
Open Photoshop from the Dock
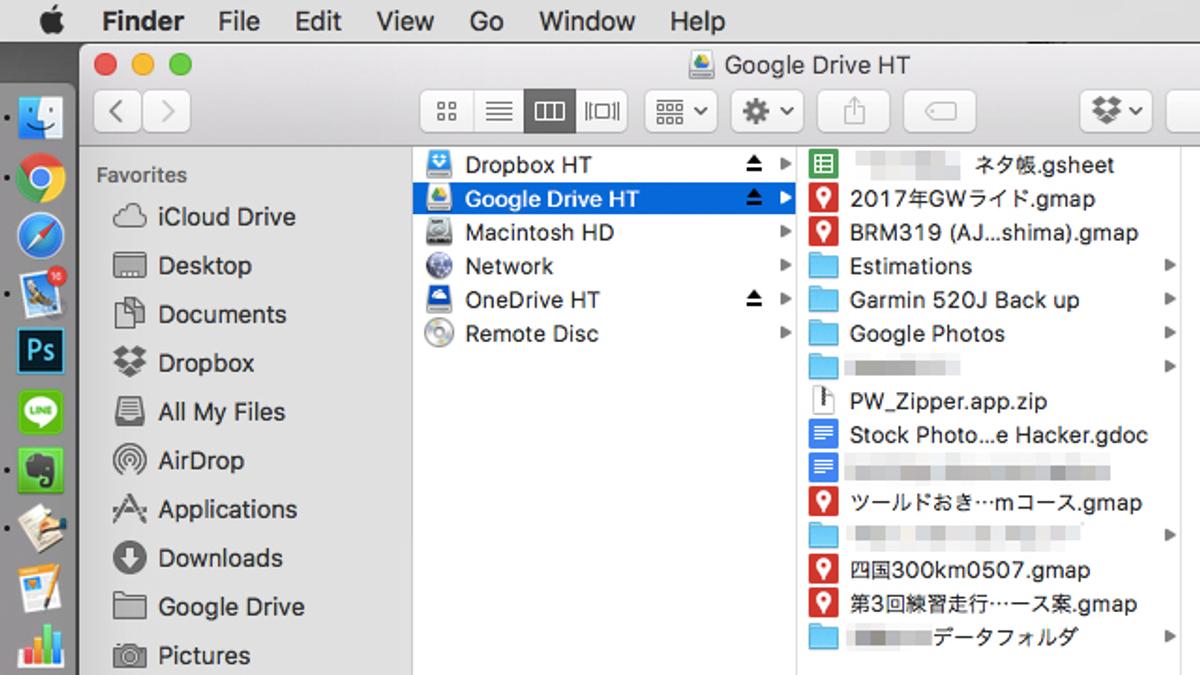[40, 351]
